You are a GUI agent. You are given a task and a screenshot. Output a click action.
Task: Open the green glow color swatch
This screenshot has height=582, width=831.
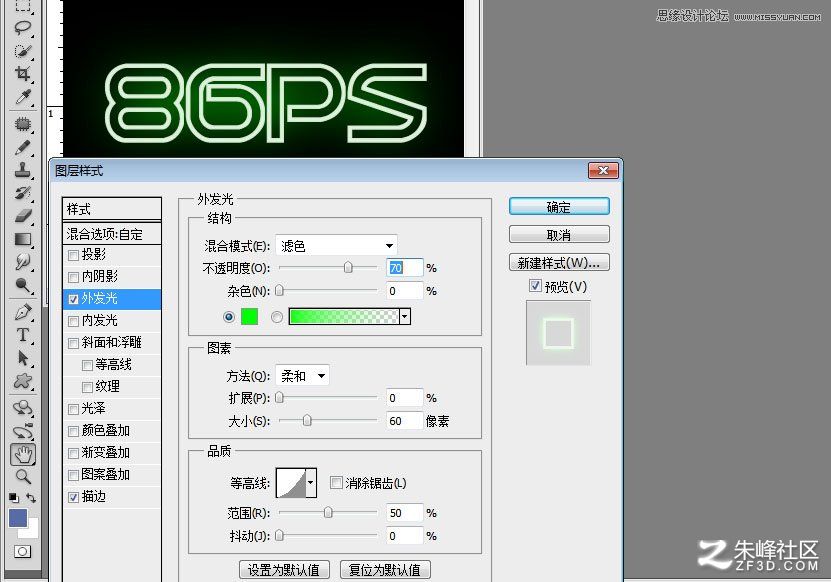(x=249, y=316)
